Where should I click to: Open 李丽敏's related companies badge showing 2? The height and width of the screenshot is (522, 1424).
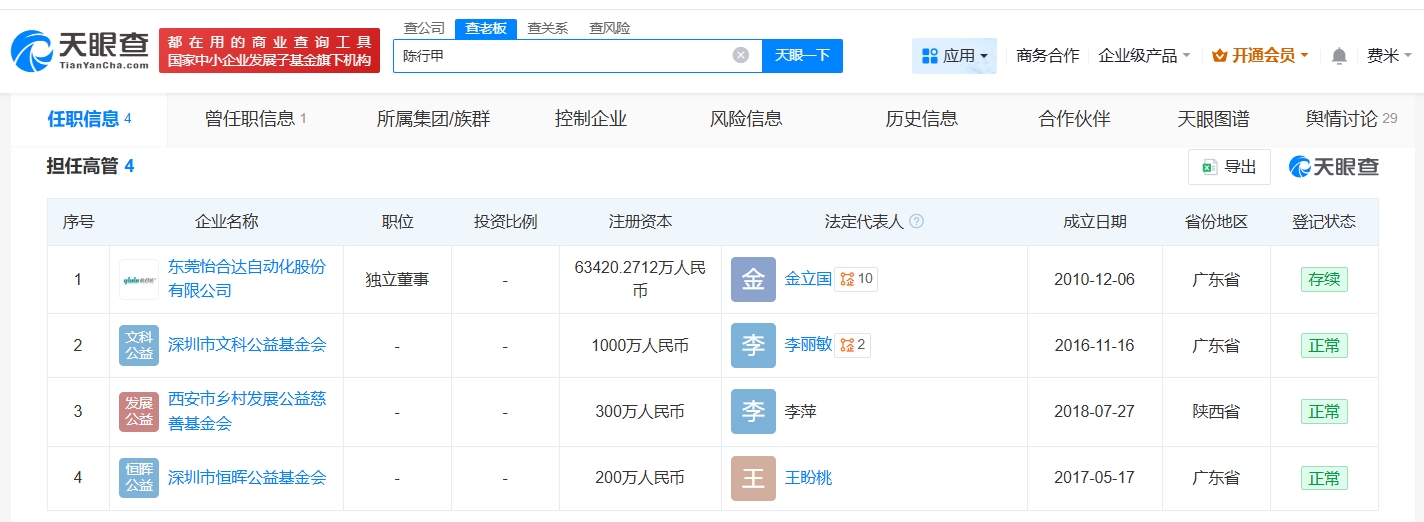point(853,345)
